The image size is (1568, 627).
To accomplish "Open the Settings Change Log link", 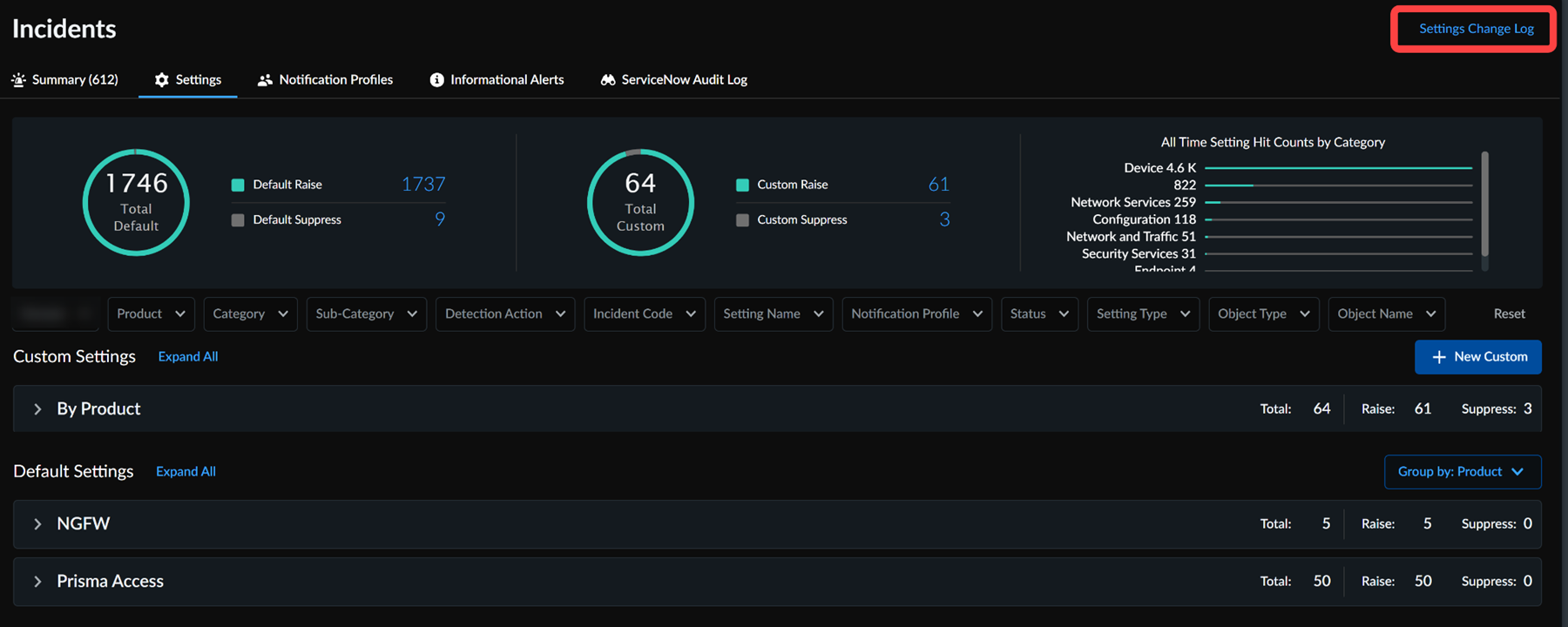I will [1476, 29].
